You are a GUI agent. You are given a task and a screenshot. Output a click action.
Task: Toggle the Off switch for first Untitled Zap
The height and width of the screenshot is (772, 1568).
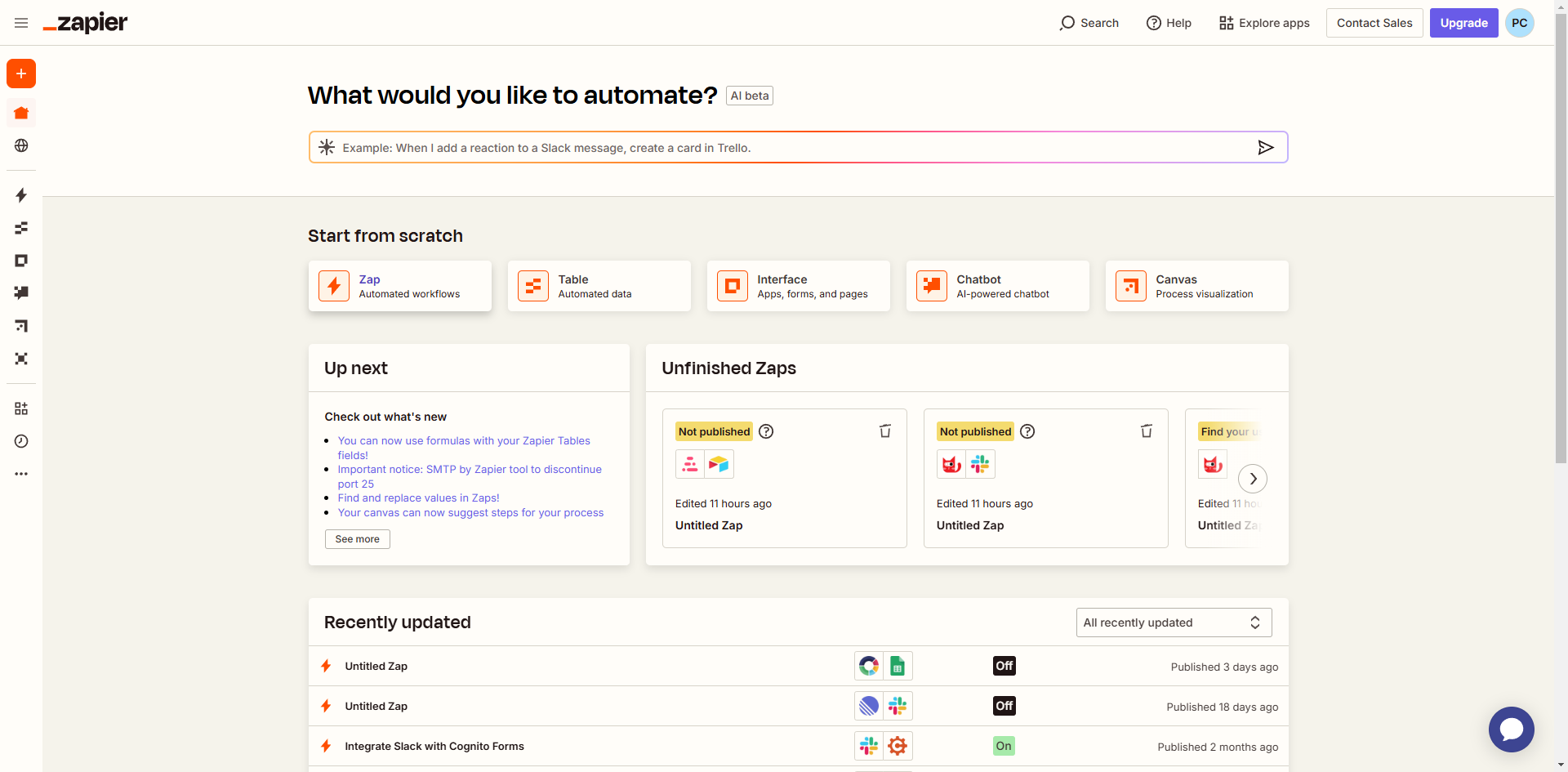click(1004, 666)
